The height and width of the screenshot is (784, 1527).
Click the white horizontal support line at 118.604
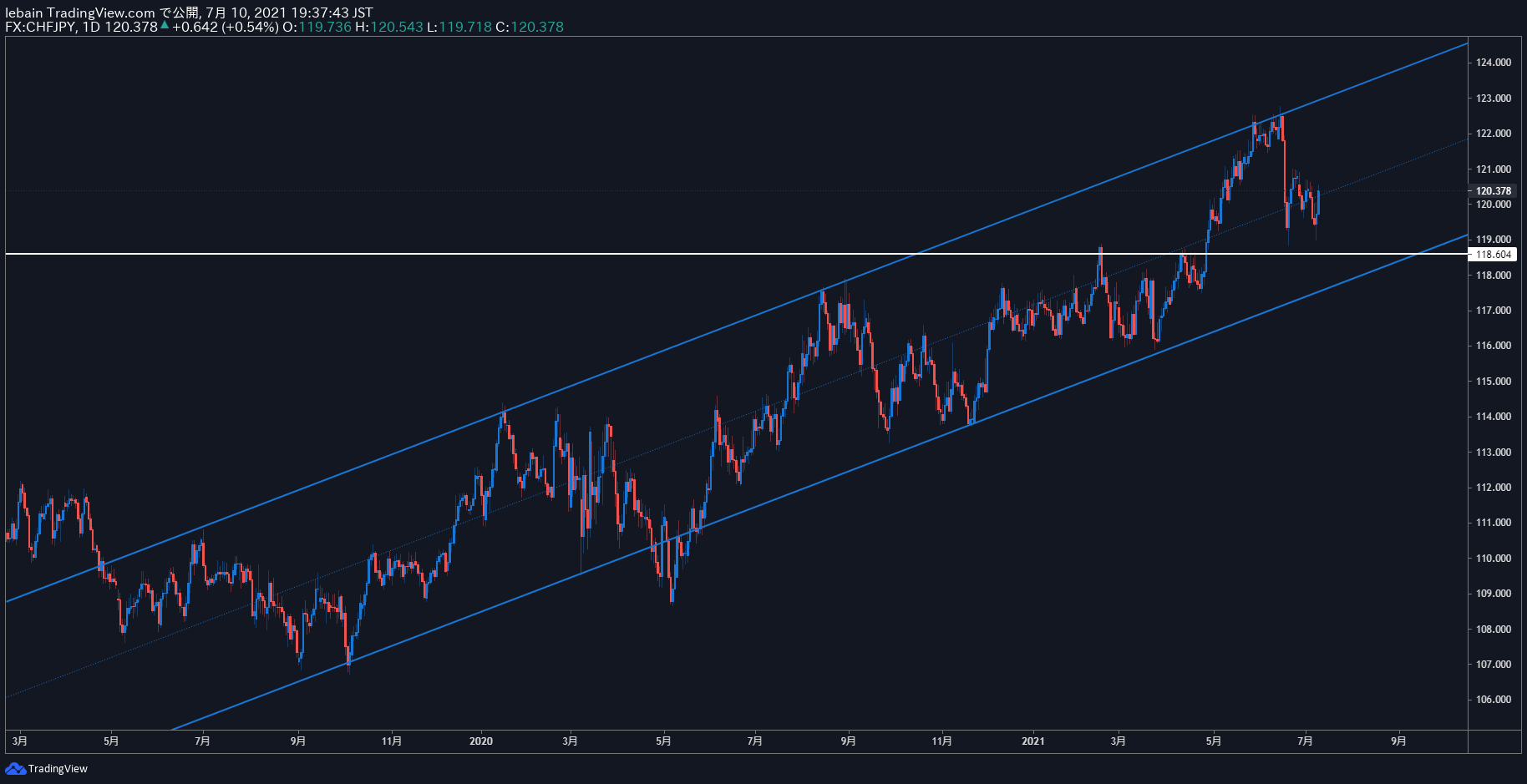(x=735, y=254)
